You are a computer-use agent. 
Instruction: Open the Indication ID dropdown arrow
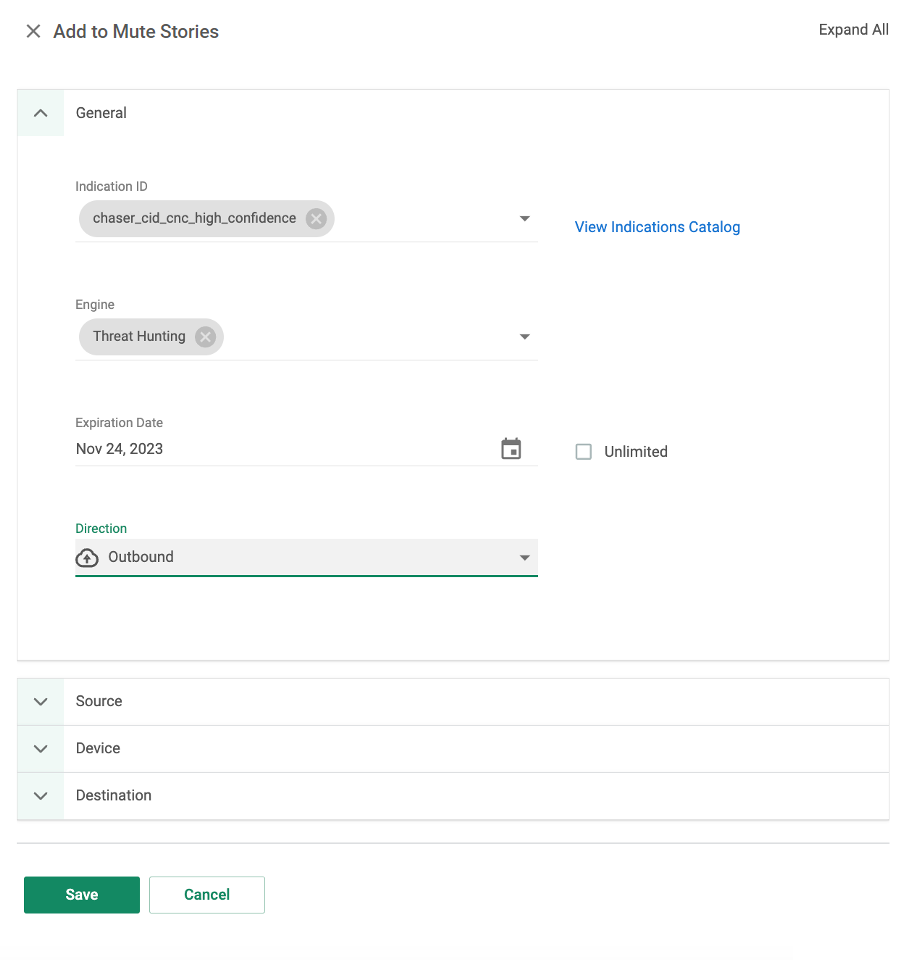(x=524, y=218)
